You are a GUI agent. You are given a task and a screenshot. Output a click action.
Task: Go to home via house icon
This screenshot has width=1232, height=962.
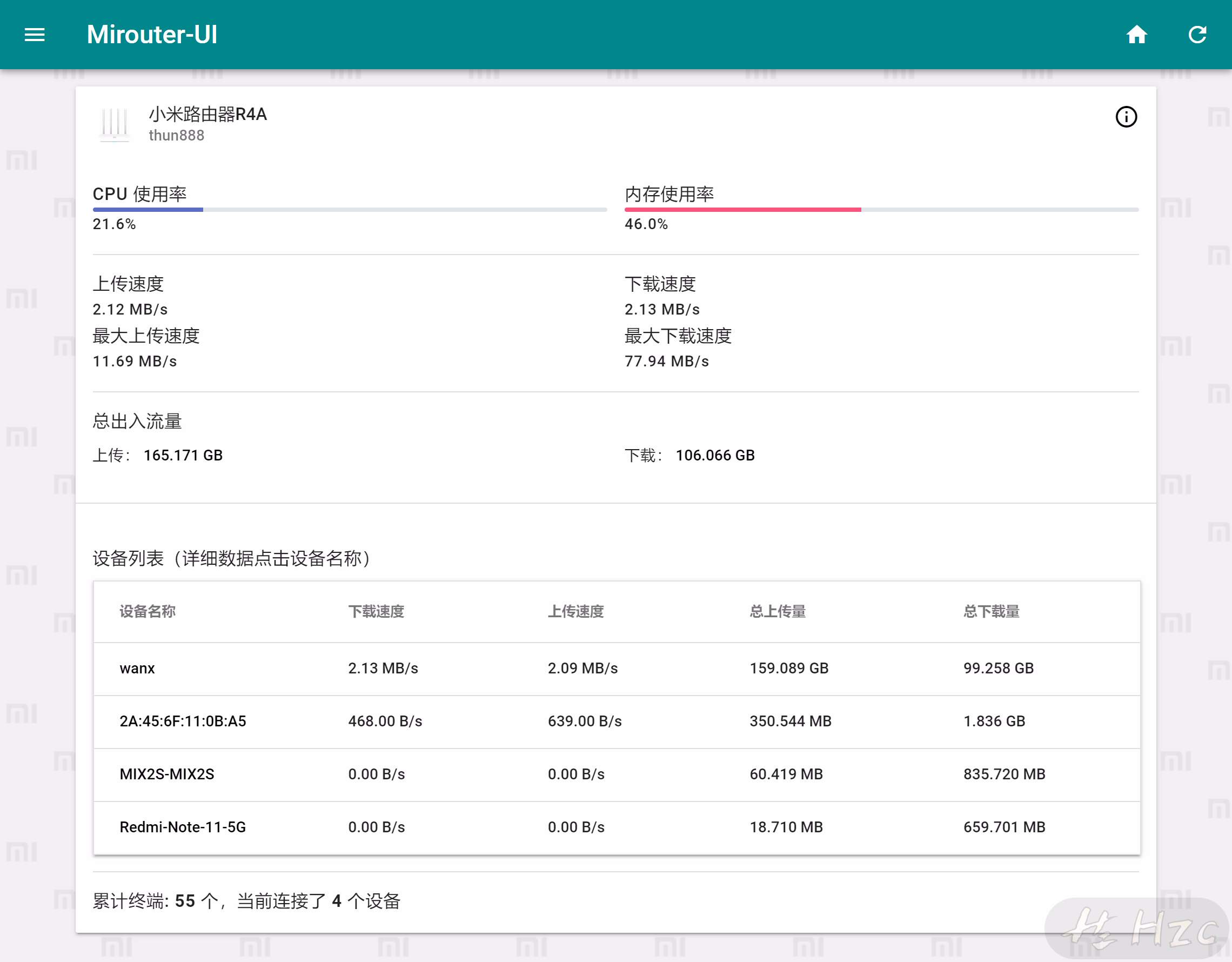(x=1137, y=35)
